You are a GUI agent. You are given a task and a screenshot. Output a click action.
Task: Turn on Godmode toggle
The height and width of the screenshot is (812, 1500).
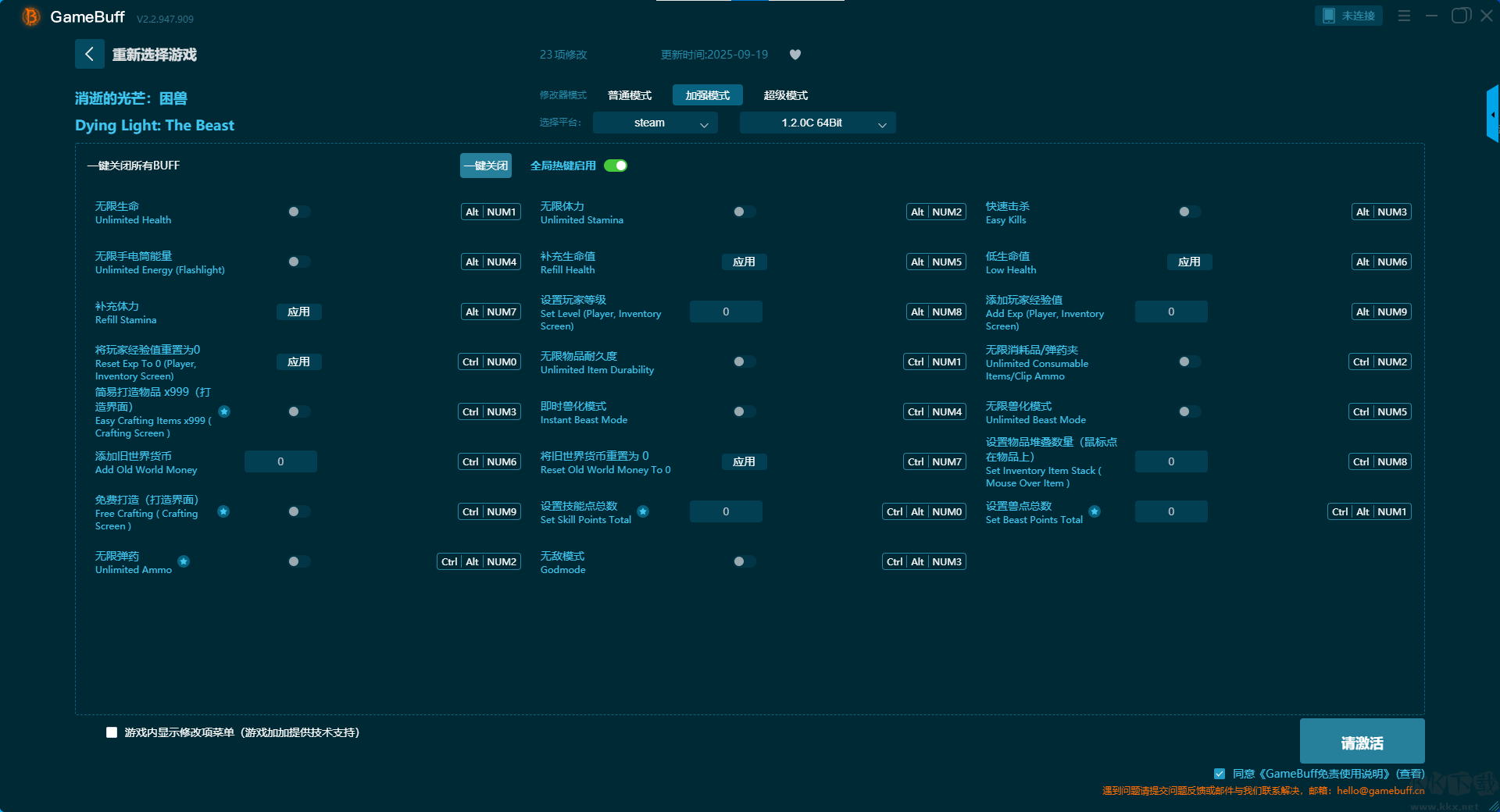click(x=744, y=561)
